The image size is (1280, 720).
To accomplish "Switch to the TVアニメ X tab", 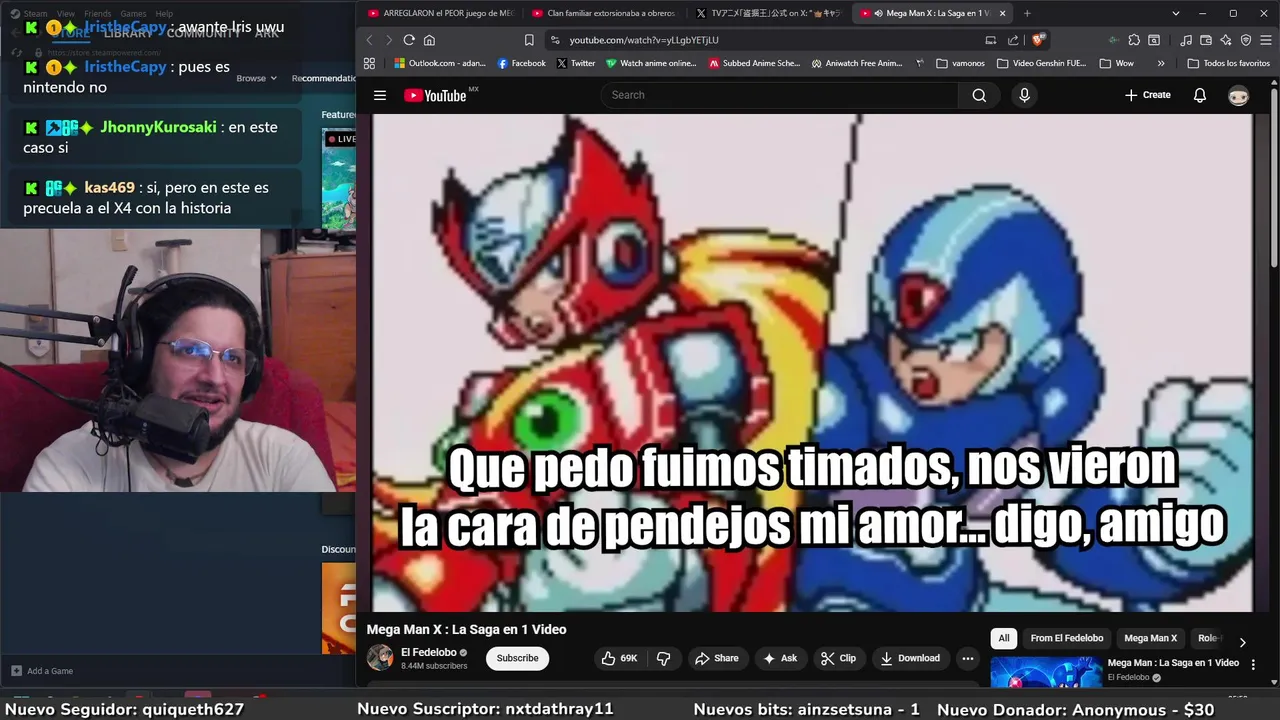I will tap(768, 13).
